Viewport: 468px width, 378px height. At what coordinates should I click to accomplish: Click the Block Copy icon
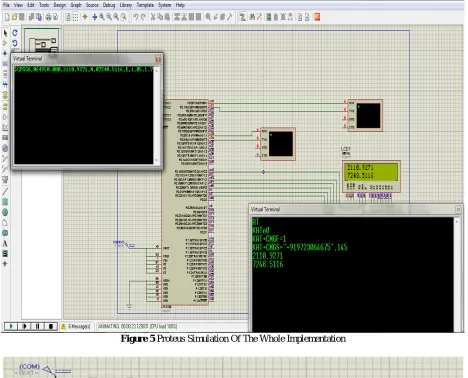click(177, 17)
